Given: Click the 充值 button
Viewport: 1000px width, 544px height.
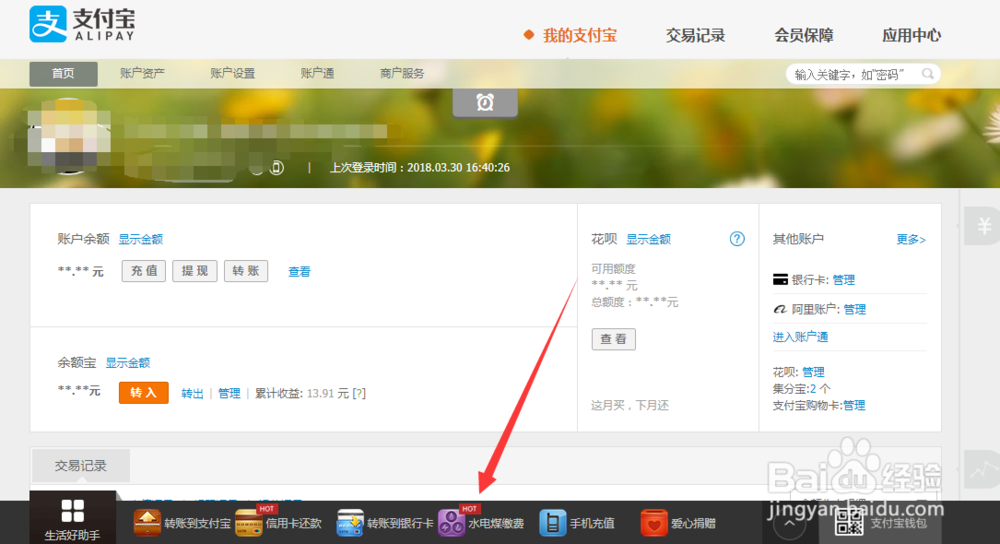Looking at the screenshot, I should click(144, 271).
